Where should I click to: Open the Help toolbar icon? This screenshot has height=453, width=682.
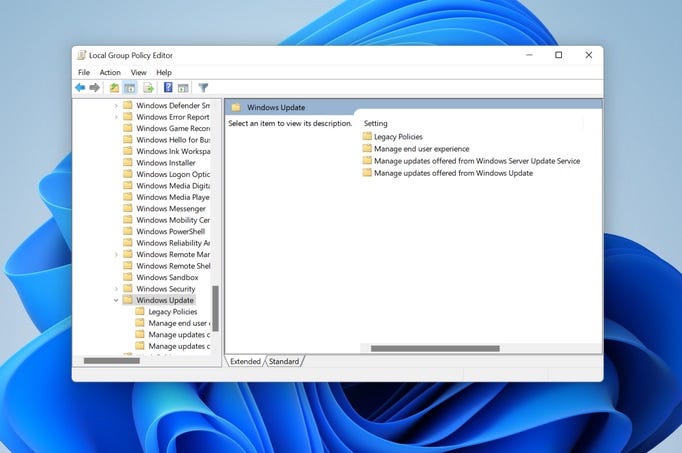click(168, 87)
